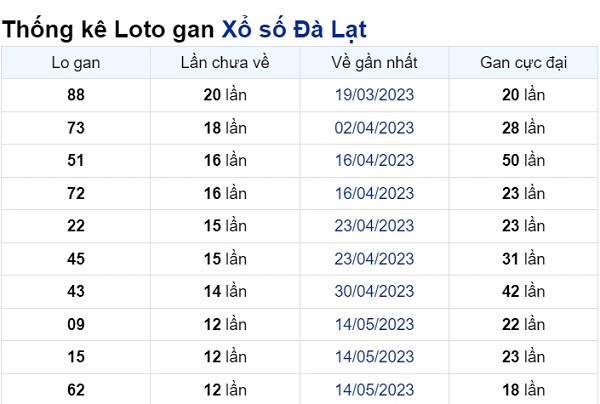600x404 pixels.
Task: Open date 23/04/2023 in row 45
Action: (x=374, y=259)
